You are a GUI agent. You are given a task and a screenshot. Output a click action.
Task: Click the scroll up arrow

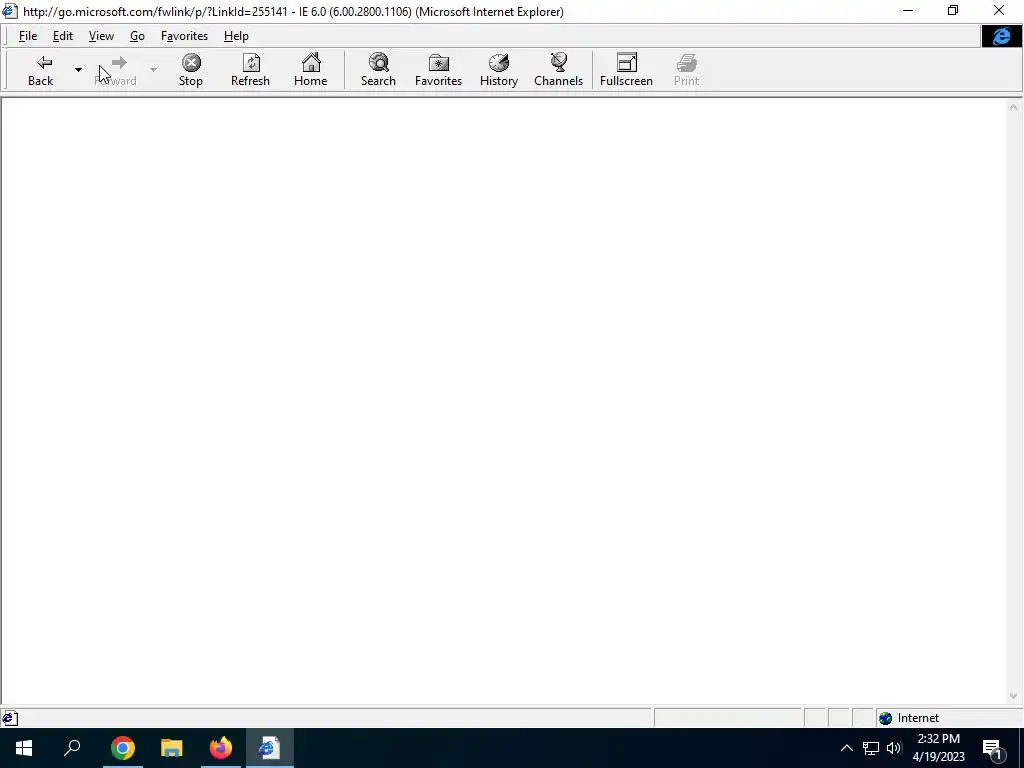coord(1014,107)
